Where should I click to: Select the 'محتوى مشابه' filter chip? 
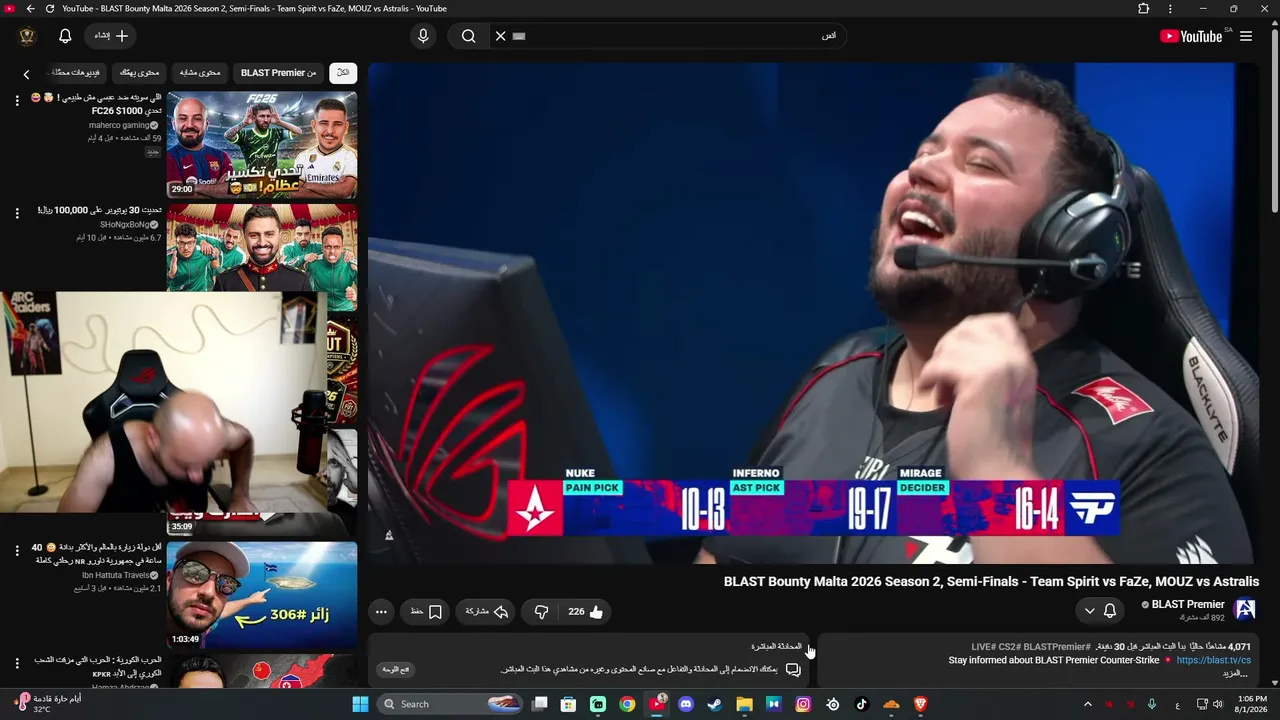[x=200, y=73]
